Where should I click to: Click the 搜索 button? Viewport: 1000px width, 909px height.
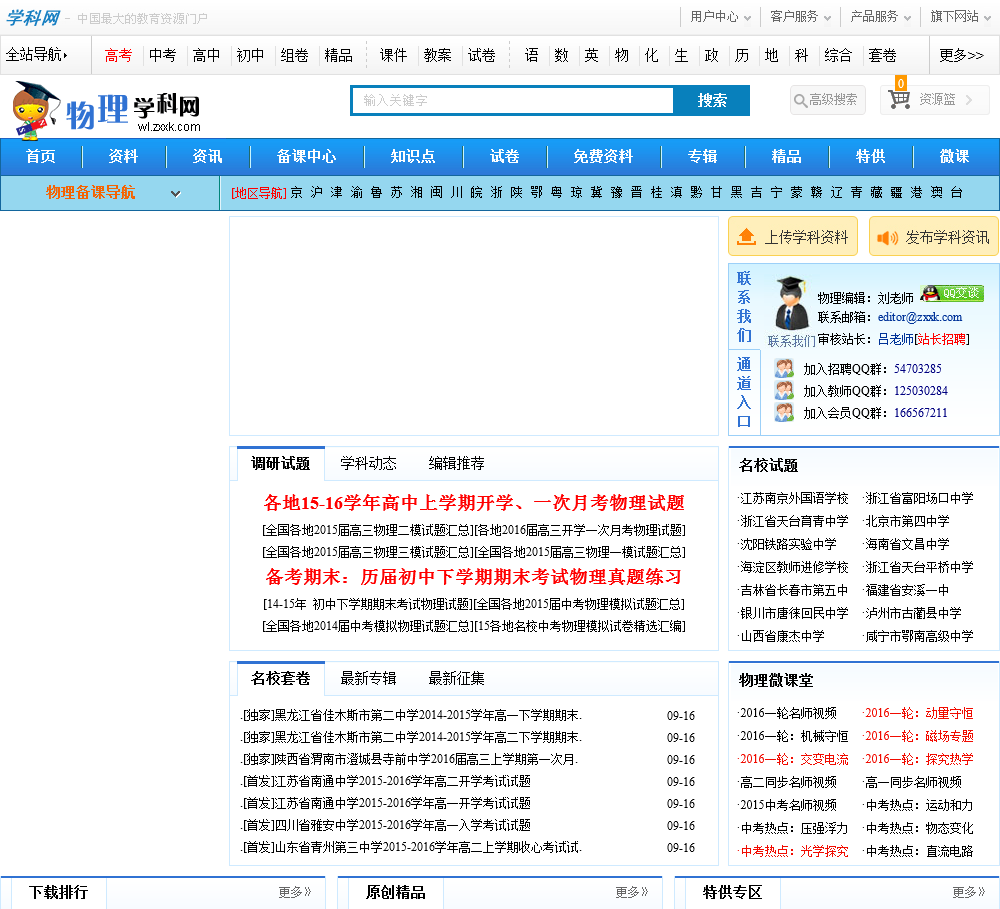pos(712,101)
